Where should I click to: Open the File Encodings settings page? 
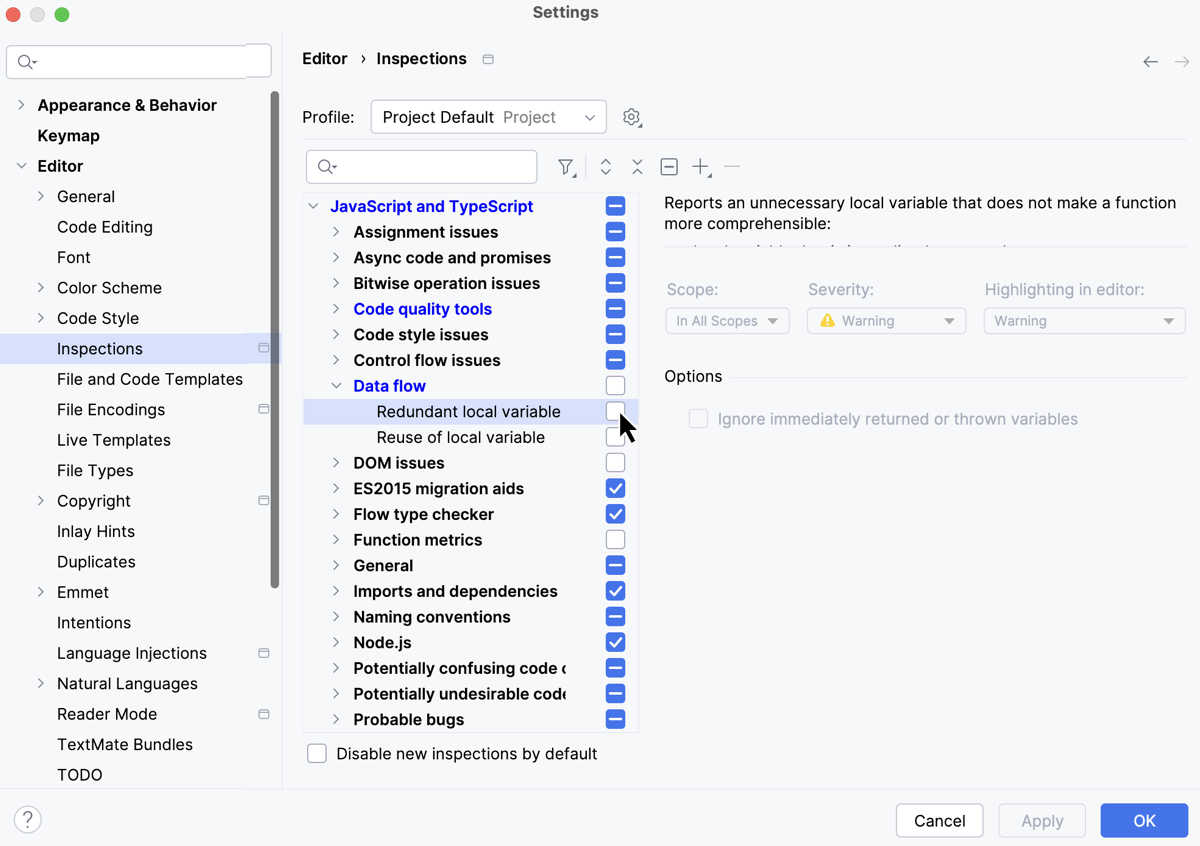pos(110,409)
